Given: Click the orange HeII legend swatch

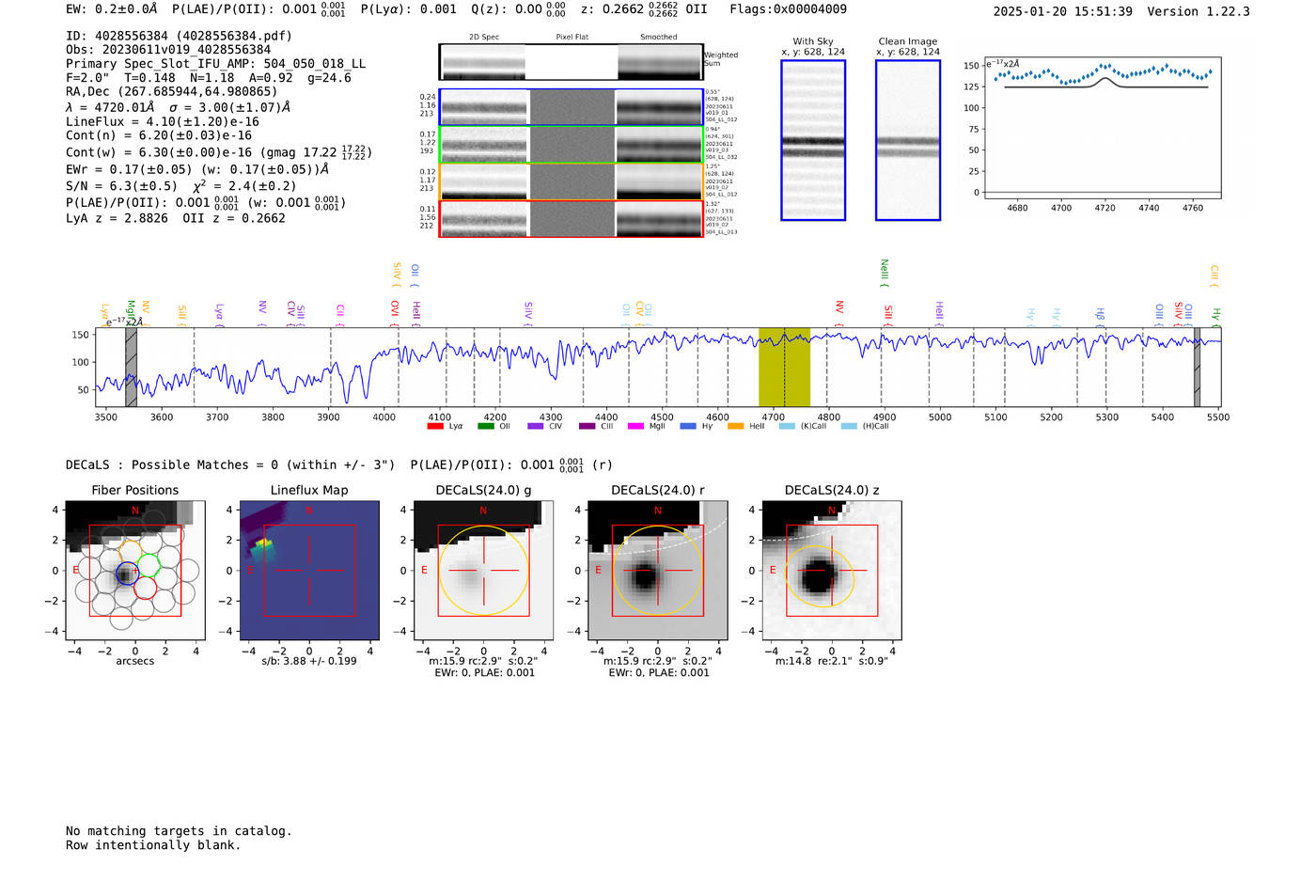Looking at the screenshot, I should (736, 426).
